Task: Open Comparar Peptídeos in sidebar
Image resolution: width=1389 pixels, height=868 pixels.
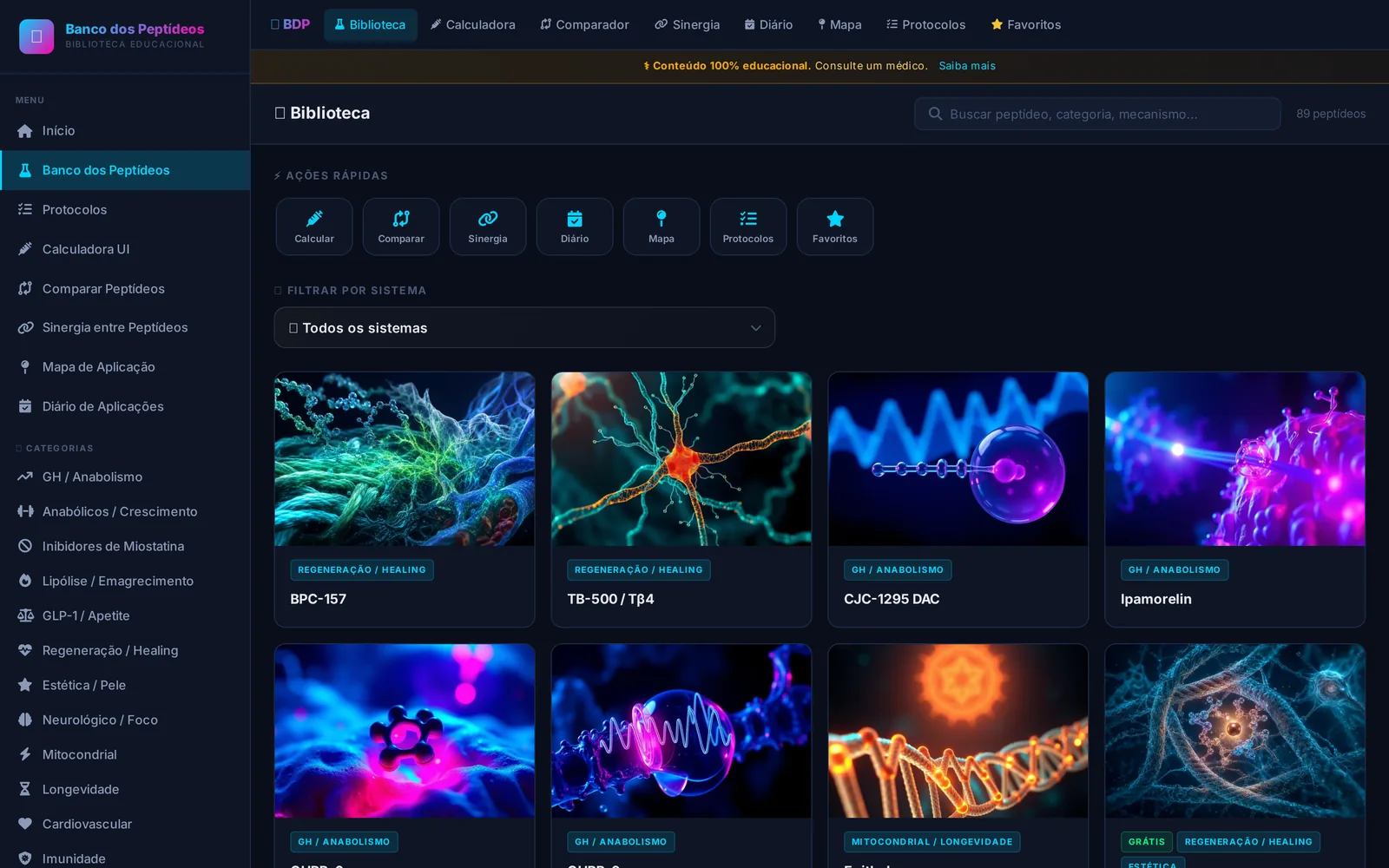Action: point(125,288)
